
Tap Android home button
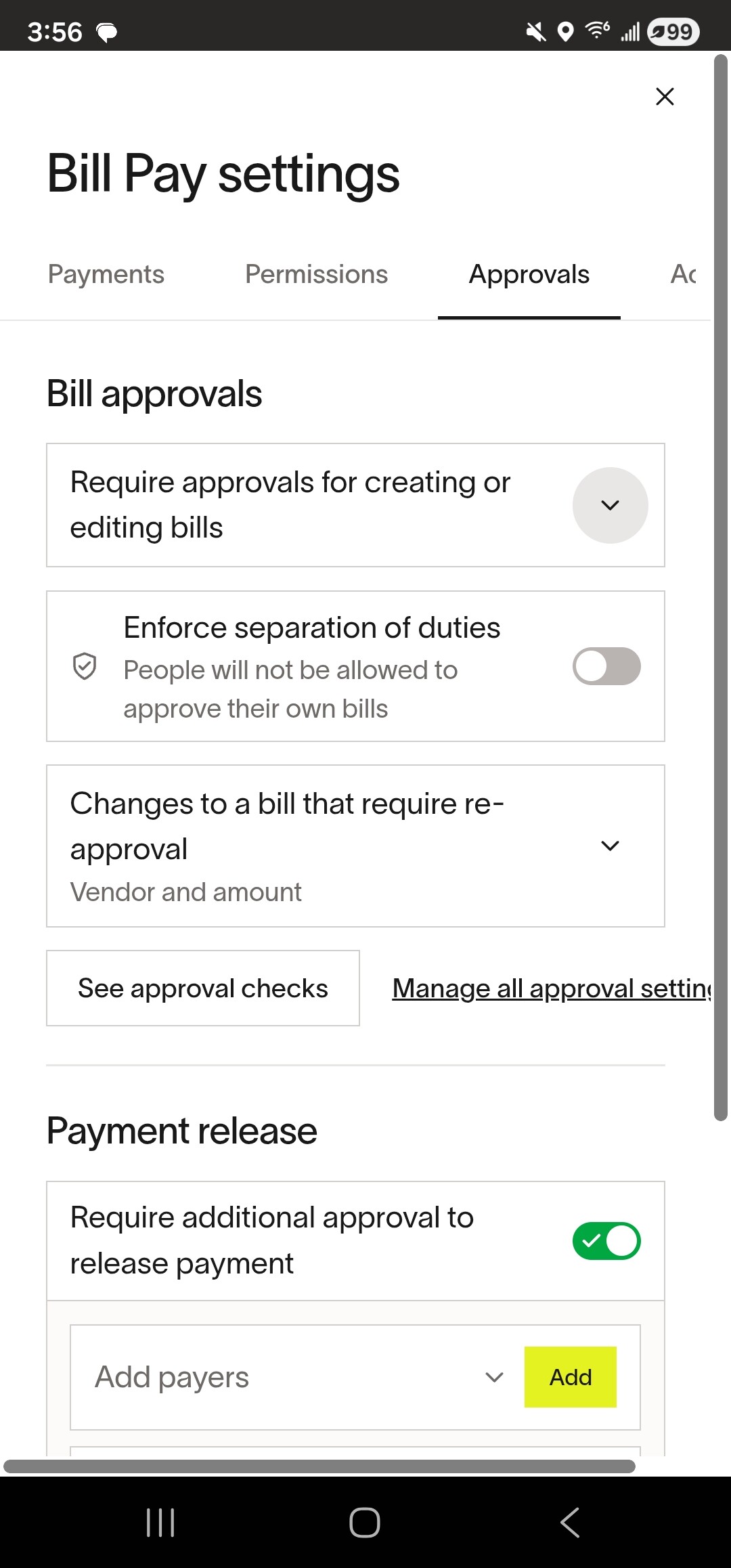click(x=365, y=1523)
